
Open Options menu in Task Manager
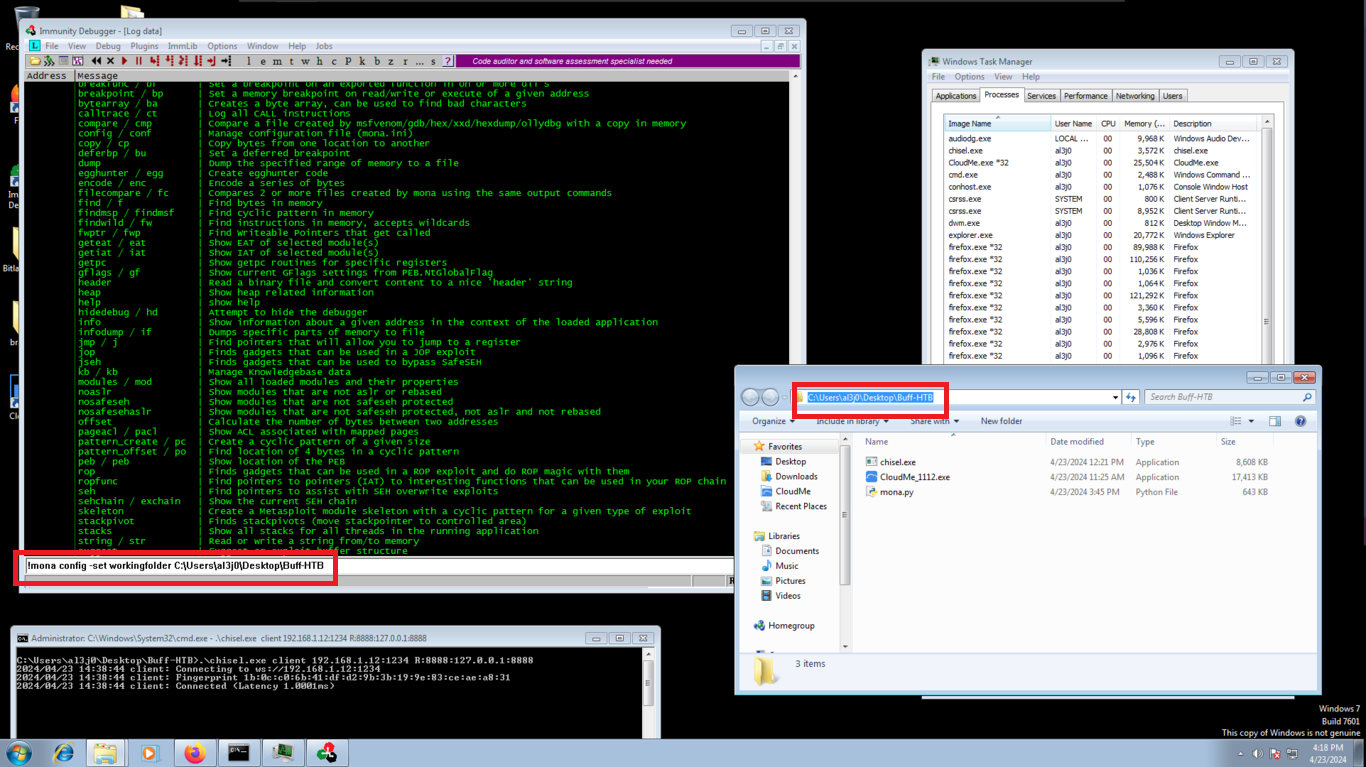pyautogui.click(x=969, y=77)
